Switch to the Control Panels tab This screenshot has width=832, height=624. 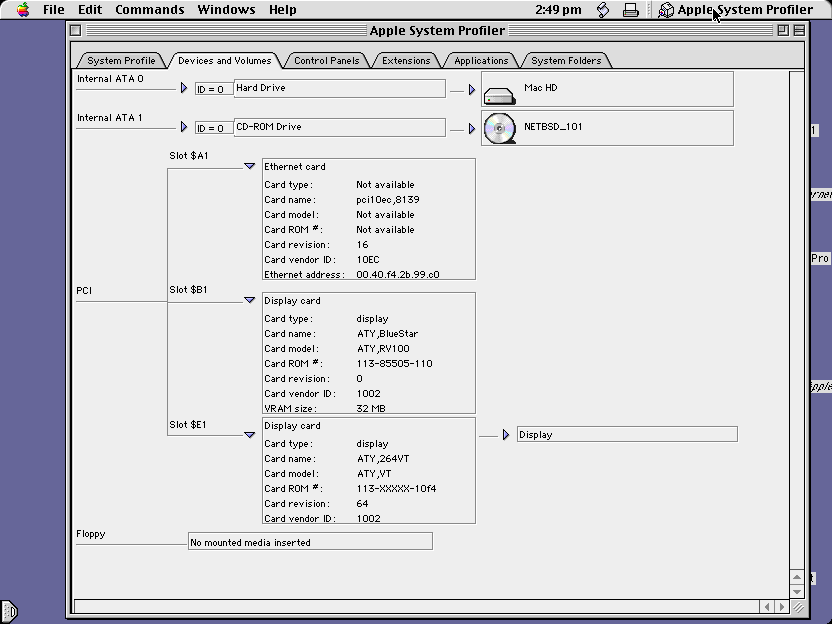coord(326,60)
